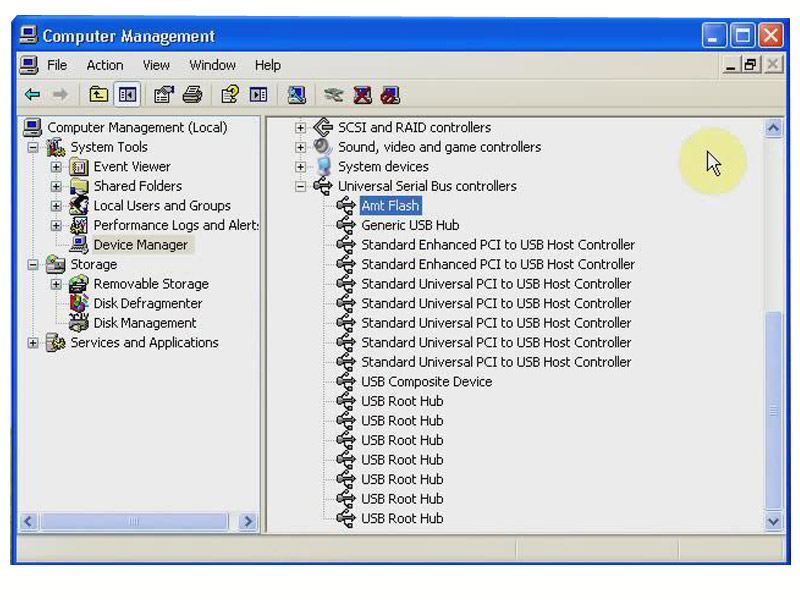The image size is (800, 600).
Task: Click the Back arrow toolbar icon
Action: (x=33, y=95)
